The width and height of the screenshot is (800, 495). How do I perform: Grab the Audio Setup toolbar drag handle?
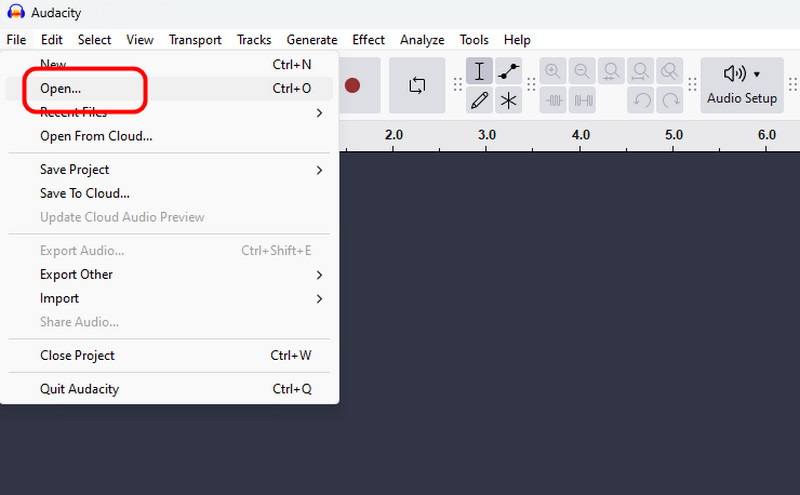[x=692, y=85]
